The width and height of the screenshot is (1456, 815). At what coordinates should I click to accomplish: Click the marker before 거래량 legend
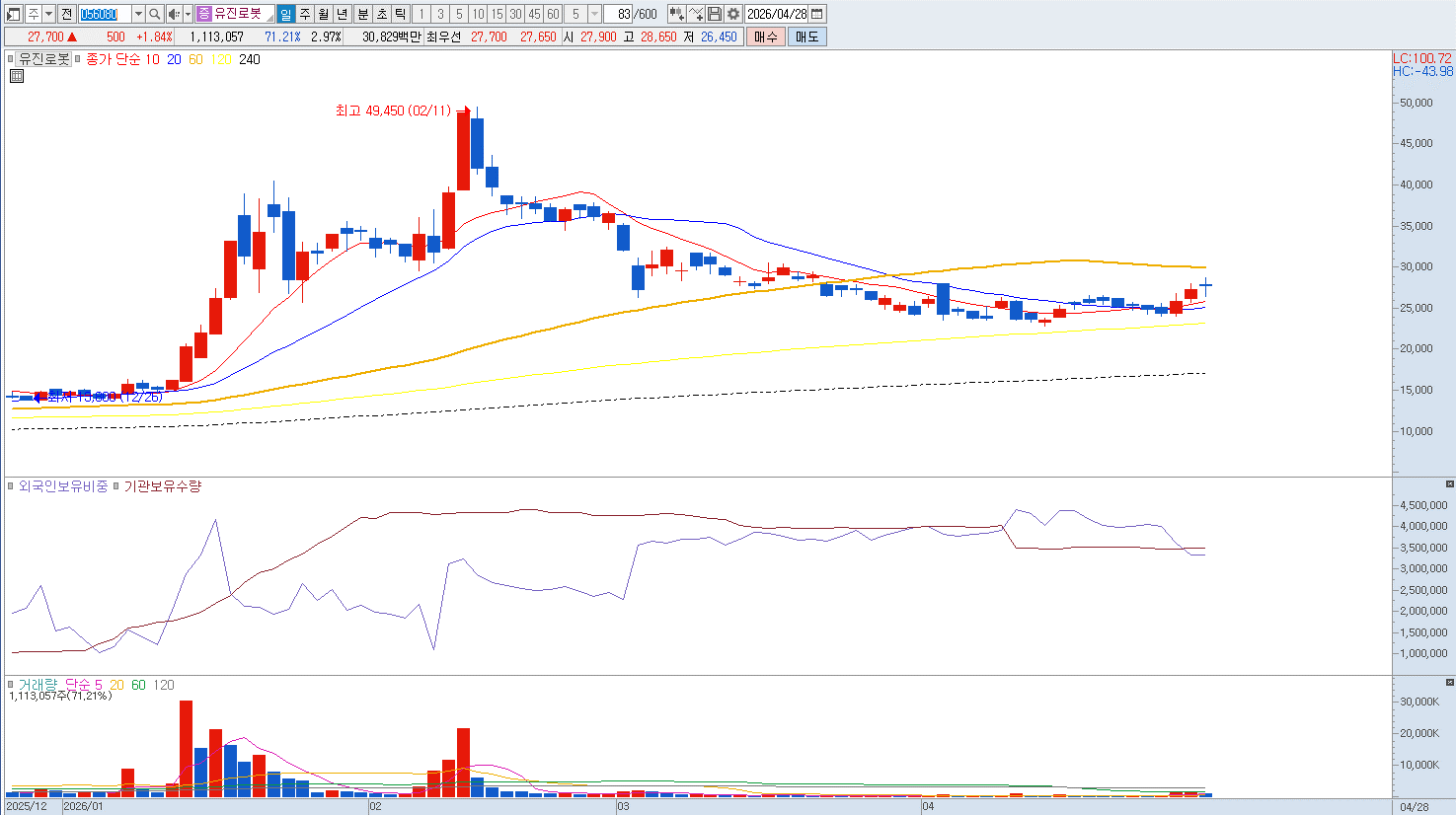[x=11, y=685]
